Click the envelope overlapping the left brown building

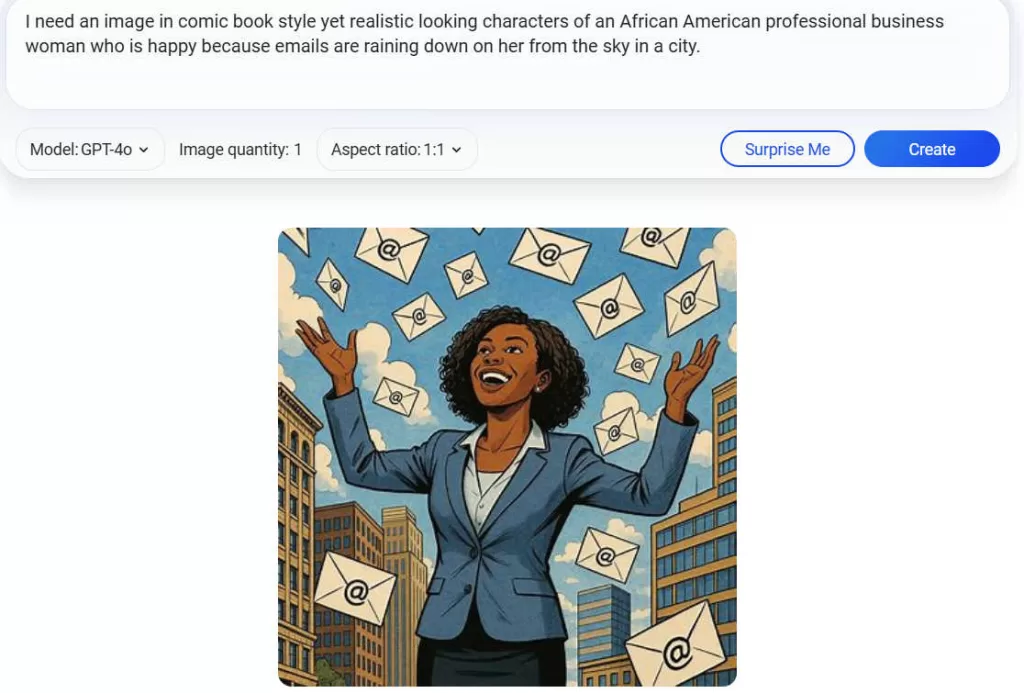coord(355,588)
